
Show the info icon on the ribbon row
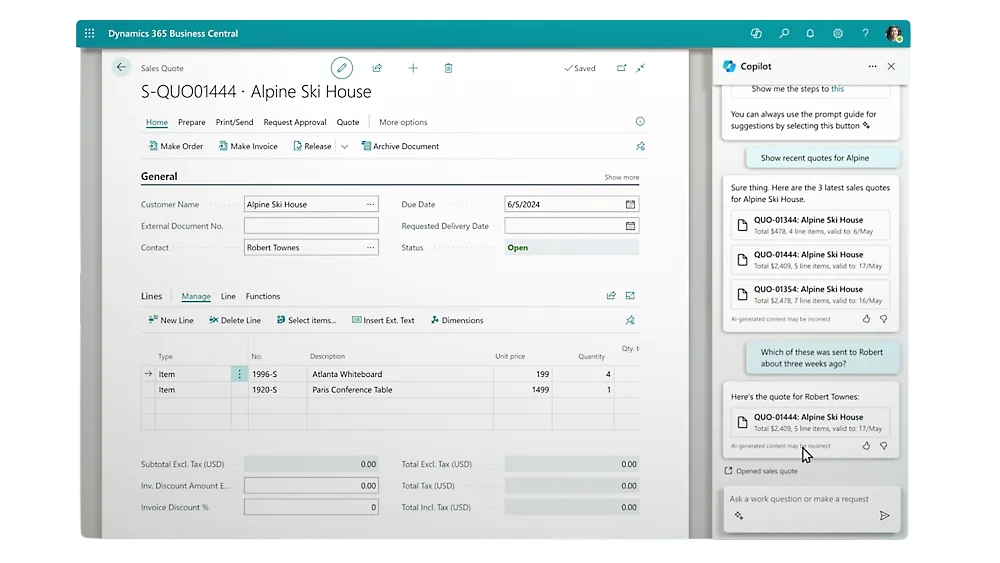click(x=640, y=121)
